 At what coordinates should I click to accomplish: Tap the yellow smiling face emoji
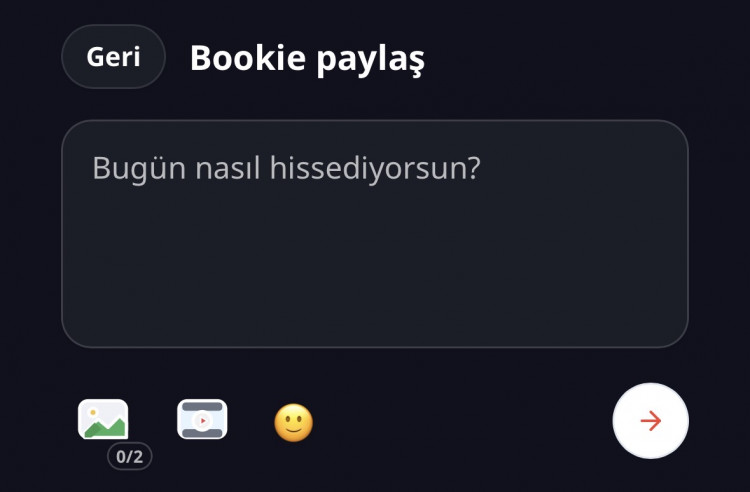tap(294, 423)
